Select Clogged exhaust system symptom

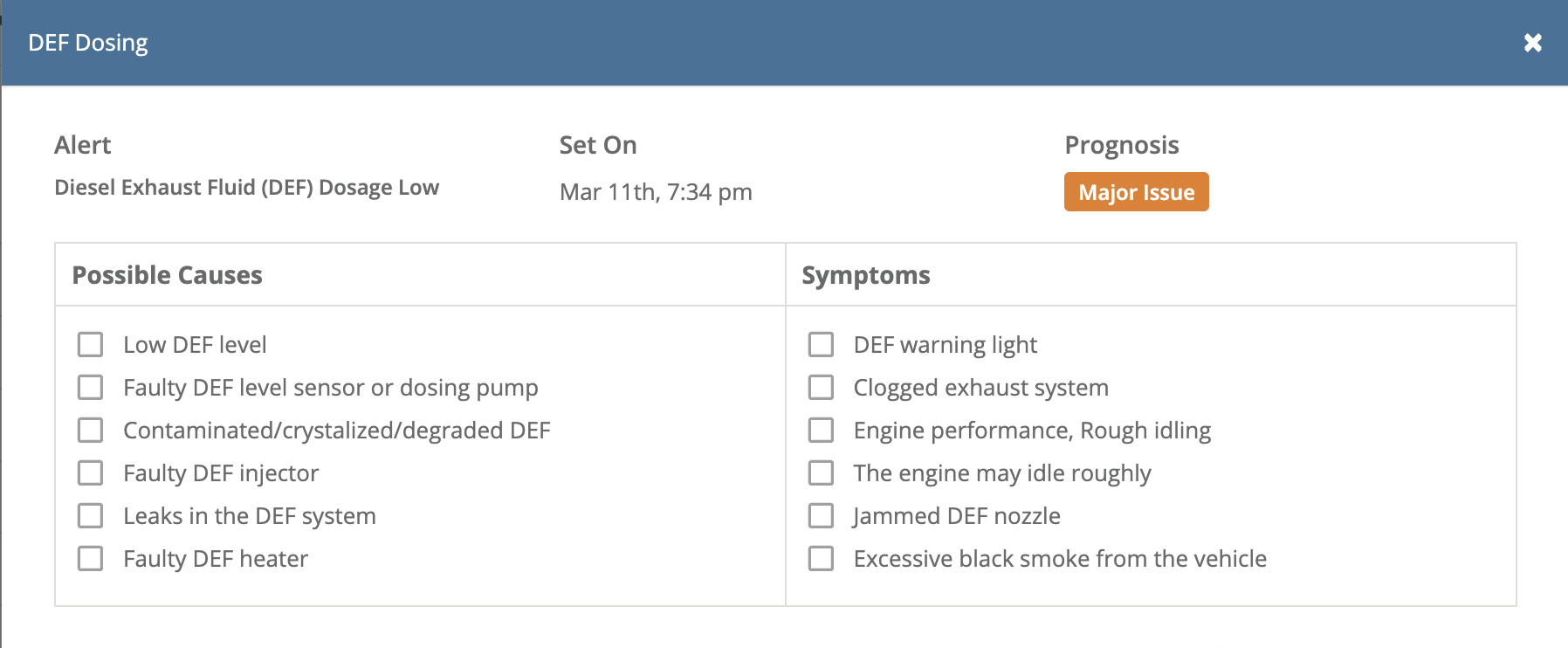821,387
